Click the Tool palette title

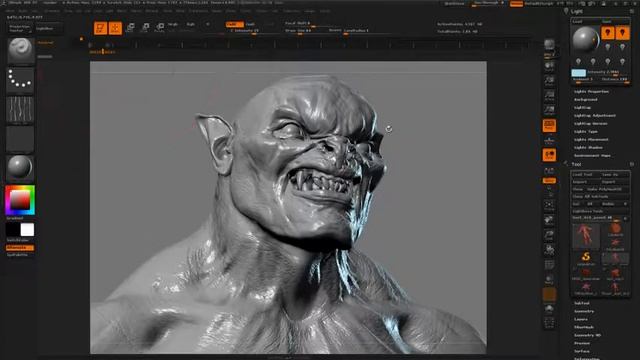tap(576, 164)
